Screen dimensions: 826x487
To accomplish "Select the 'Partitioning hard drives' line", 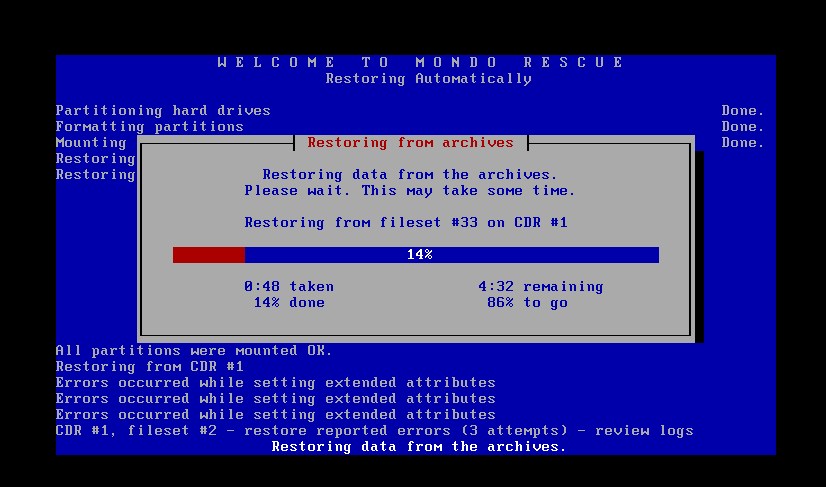I will (x=163, y=111).
